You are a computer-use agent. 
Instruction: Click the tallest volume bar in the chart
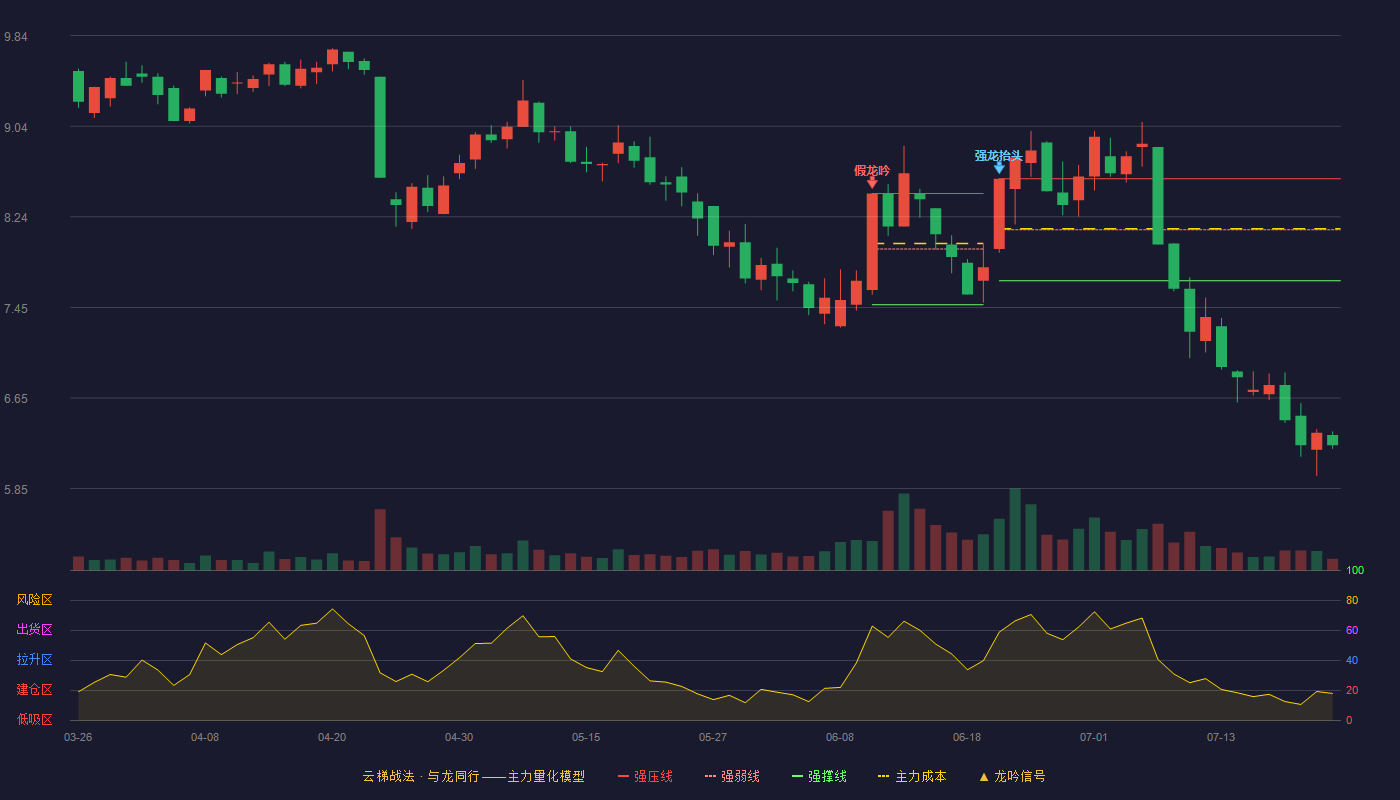click(1015, 529)
